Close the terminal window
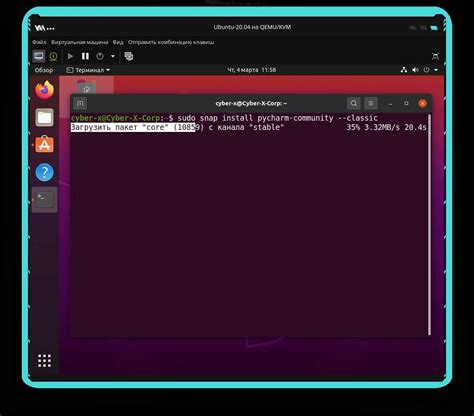 click(x=422, y=104)
